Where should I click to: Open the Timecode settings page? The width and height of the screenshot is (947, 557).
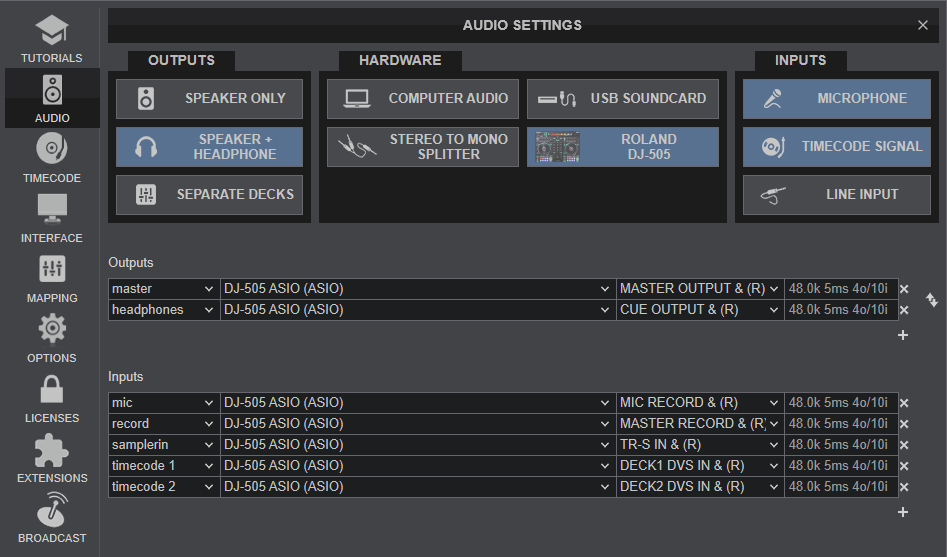pos(52,158)
